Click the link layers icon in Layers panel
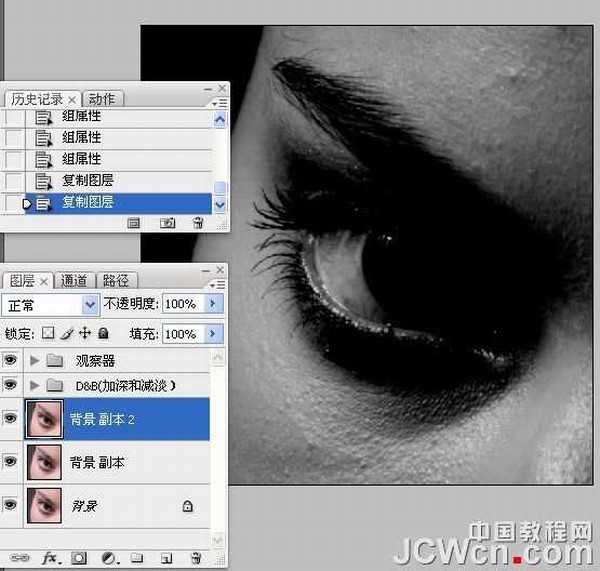The image size is (600, 571). 18,558
